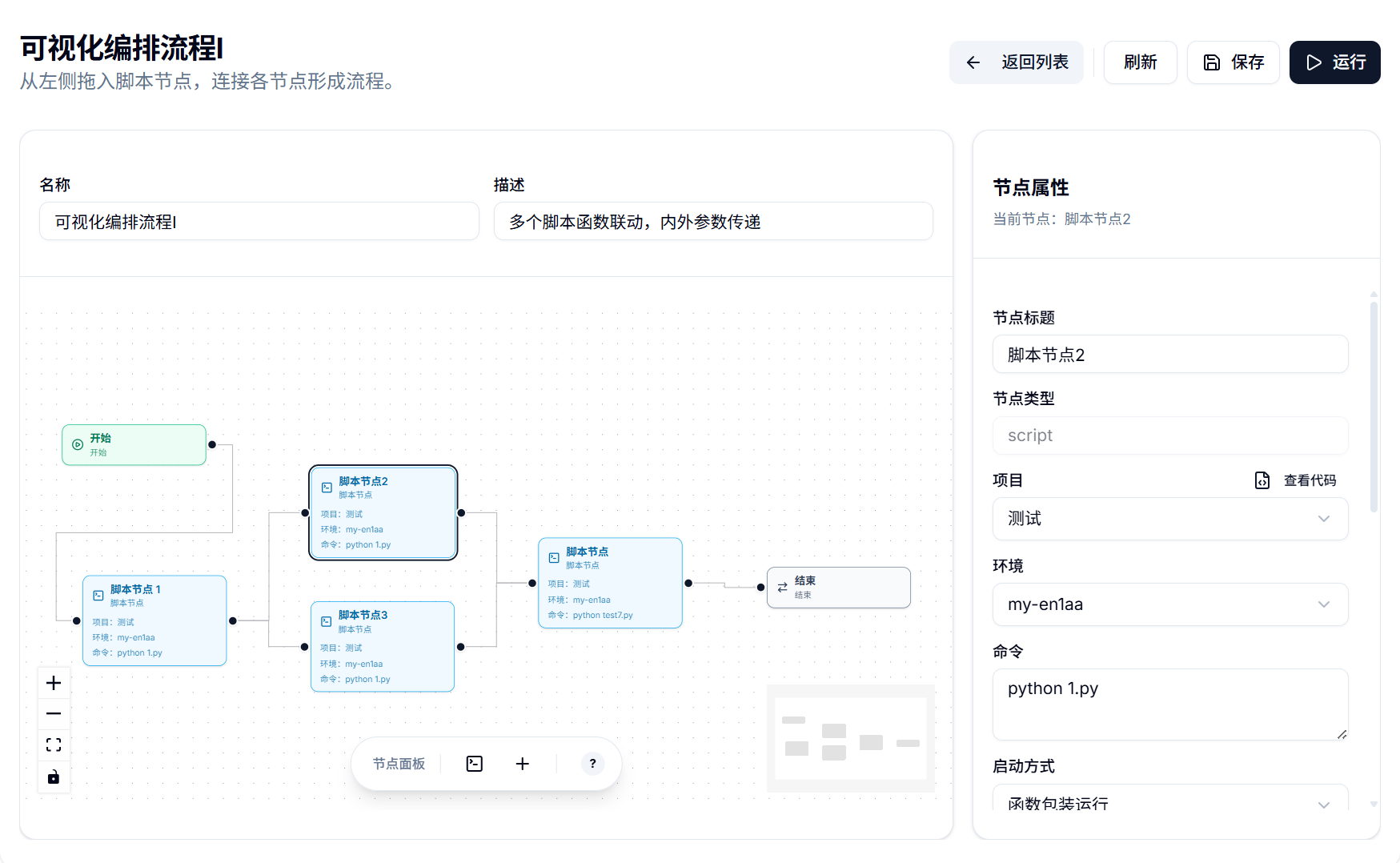This screenshot has width=1400, height=863.
Task: Click the input handle of 脚本节点2
Action: (x=305, y=512)
